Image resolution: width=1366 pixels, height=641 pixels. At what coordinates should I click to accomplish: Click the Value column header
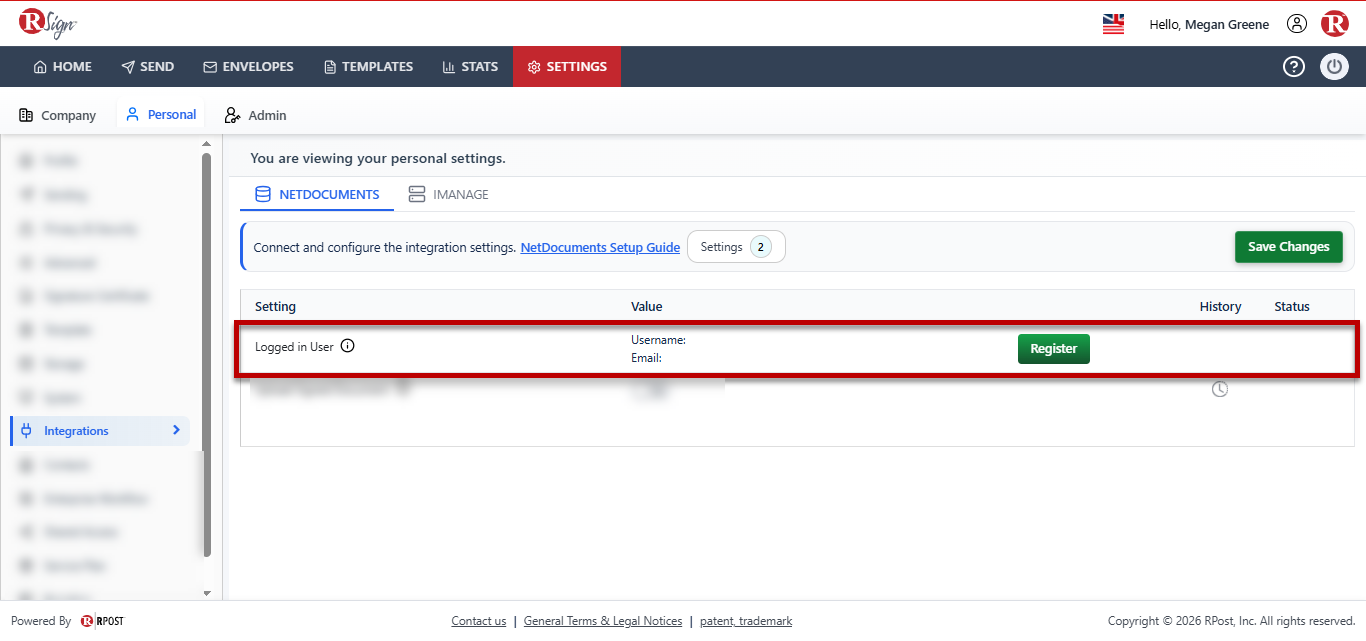click(x=647, y=306)
